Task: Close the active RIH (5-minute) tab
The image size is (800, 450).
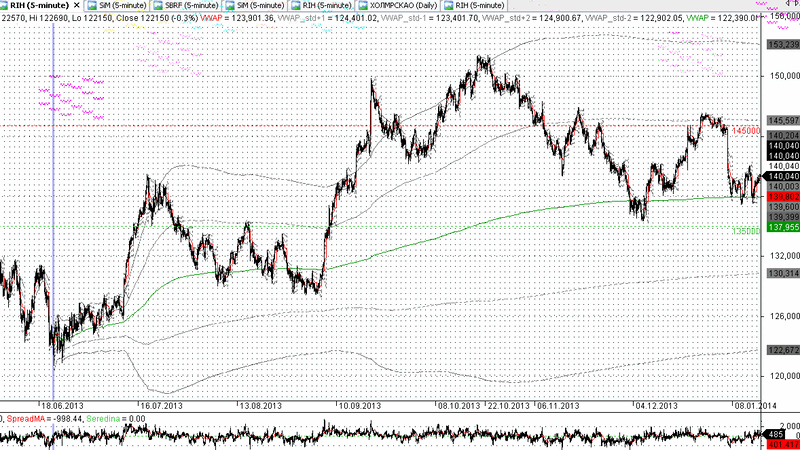Action: pos(77,5)
